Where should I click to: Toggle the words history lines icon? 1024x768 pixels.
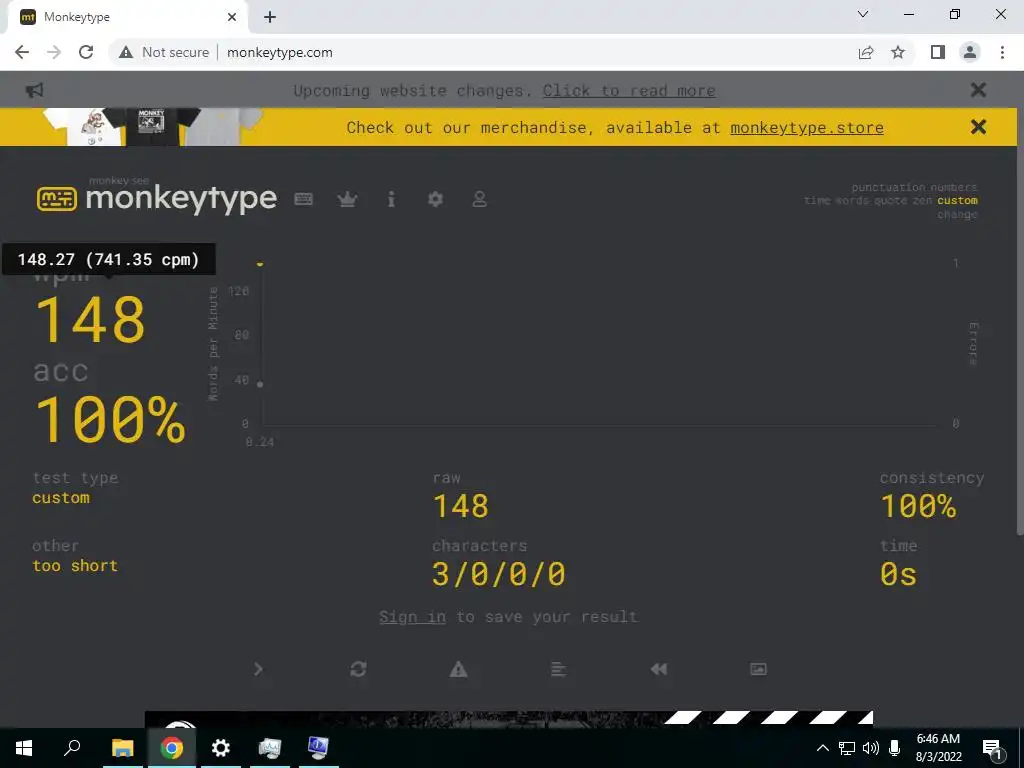tap(558, 669)
